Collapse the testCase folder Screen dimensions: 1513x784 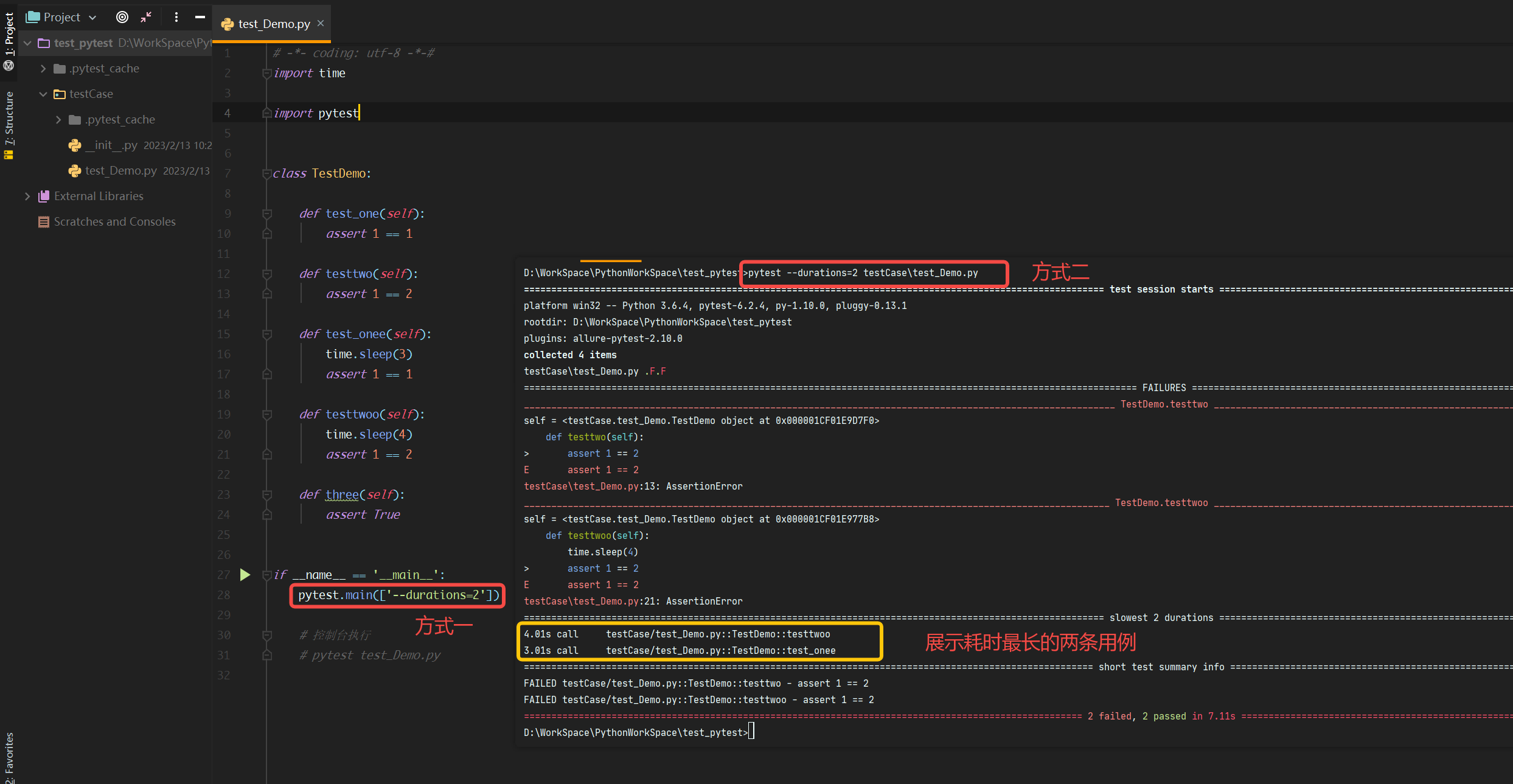pyautogui.click(x=43, y=94)
